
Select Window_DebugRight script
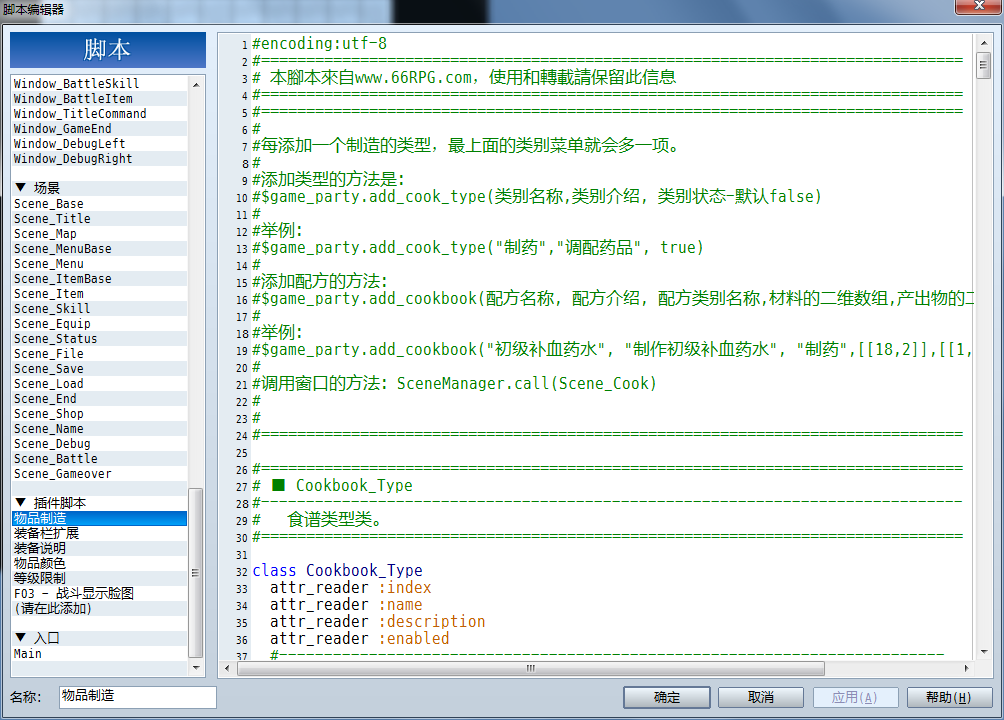coord(99,158)
